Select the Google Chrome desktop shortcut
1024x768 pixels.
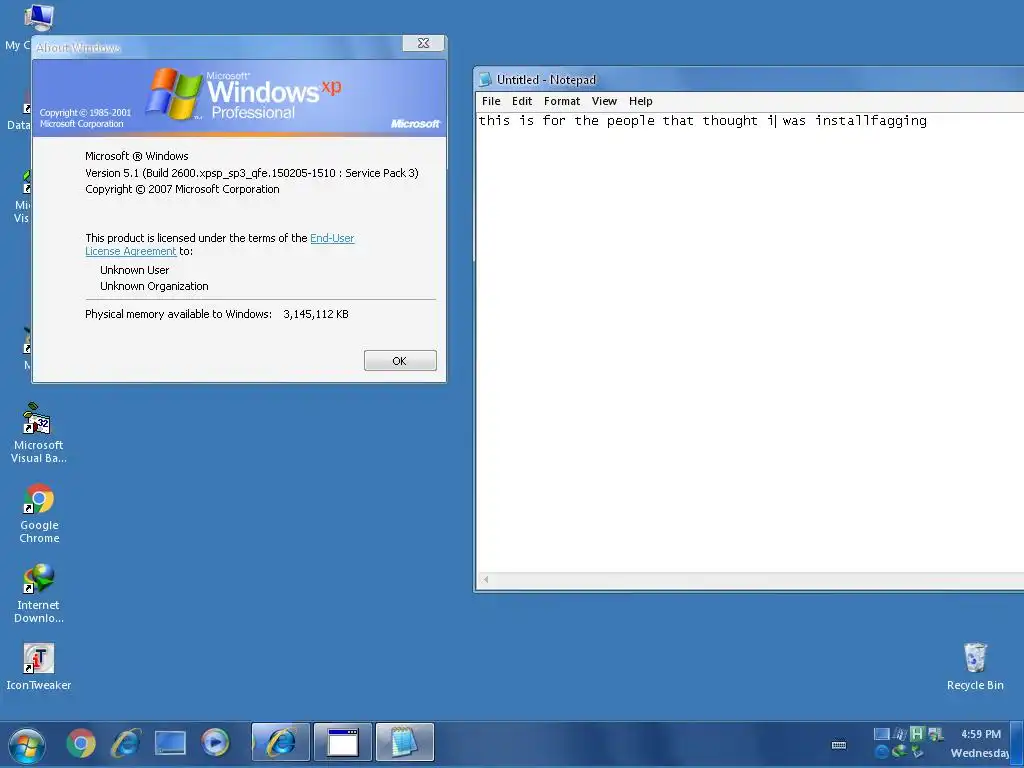[x=39, y=513]
